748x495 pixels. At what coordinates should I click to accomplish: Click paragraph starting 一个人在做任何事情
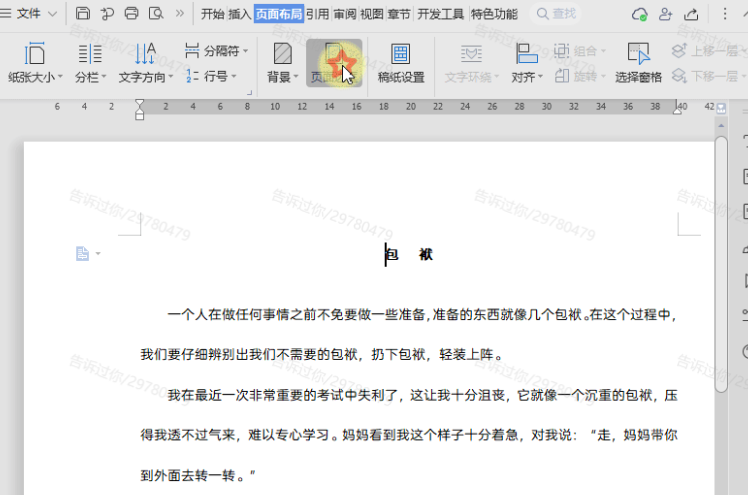(x=422, y=314)
